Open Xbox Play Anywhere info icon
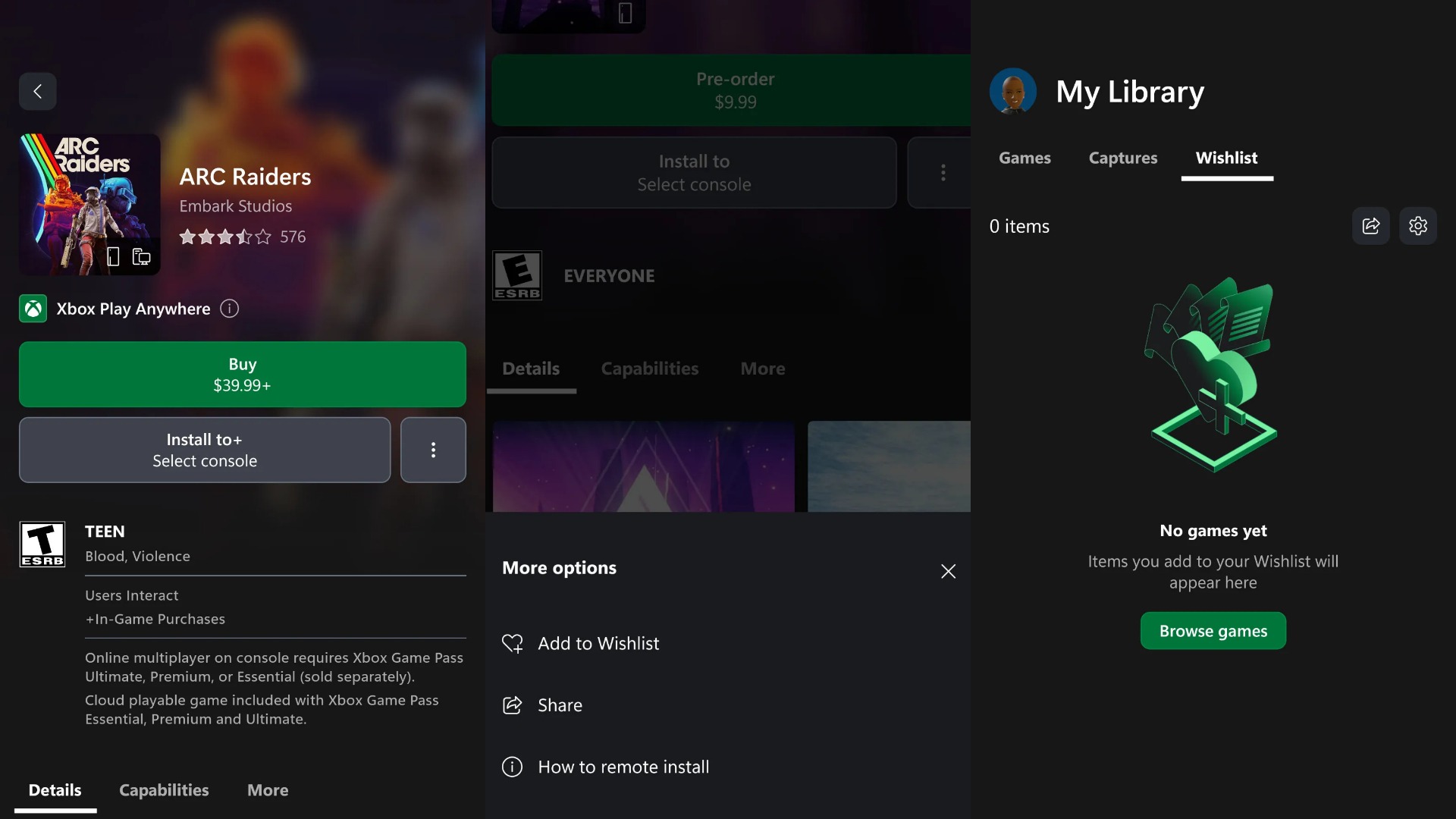This screenshot has height=819, width=1456. 229,309
